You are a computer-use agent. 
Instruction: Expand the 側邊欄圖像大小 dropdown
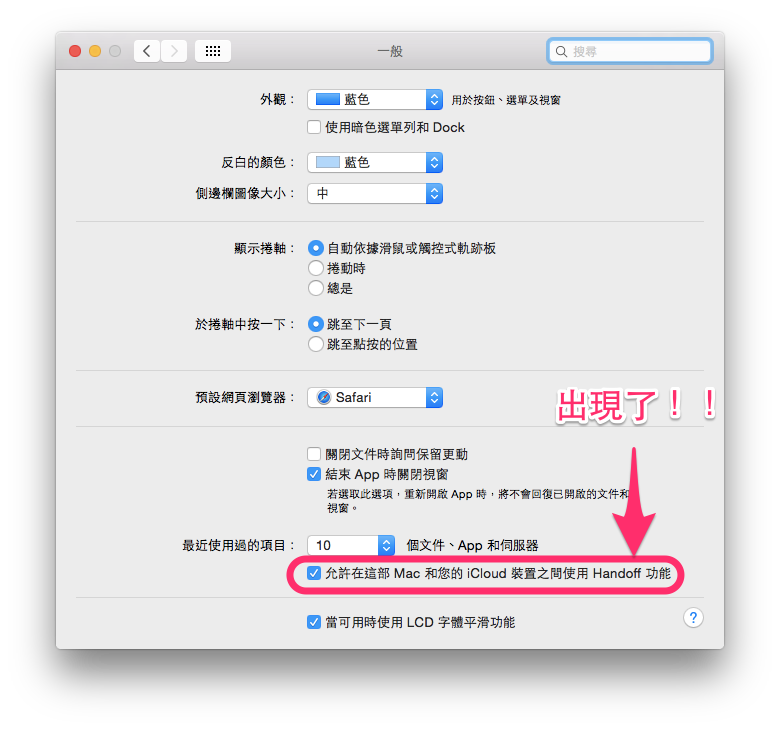point(375,193)
